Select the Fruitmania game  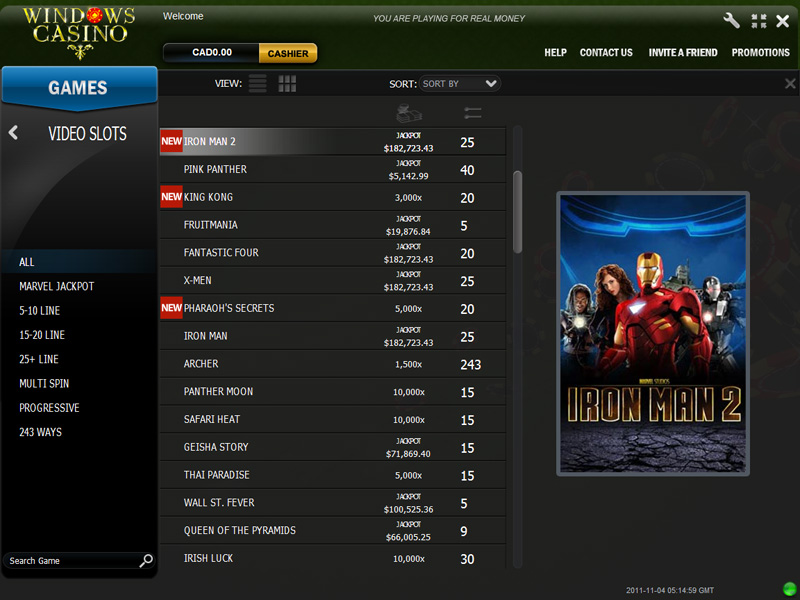point(333,225)
